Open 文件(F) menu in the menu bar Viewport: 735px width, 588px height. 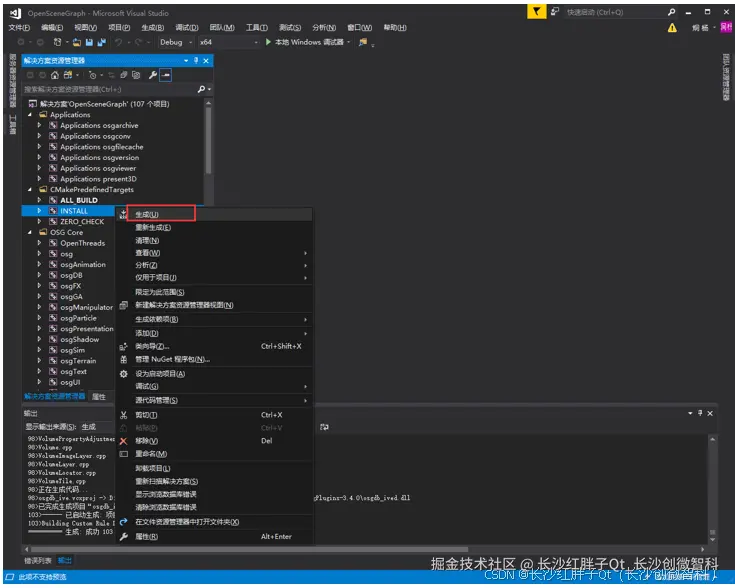pyautogui.click(x=19, y=28)
